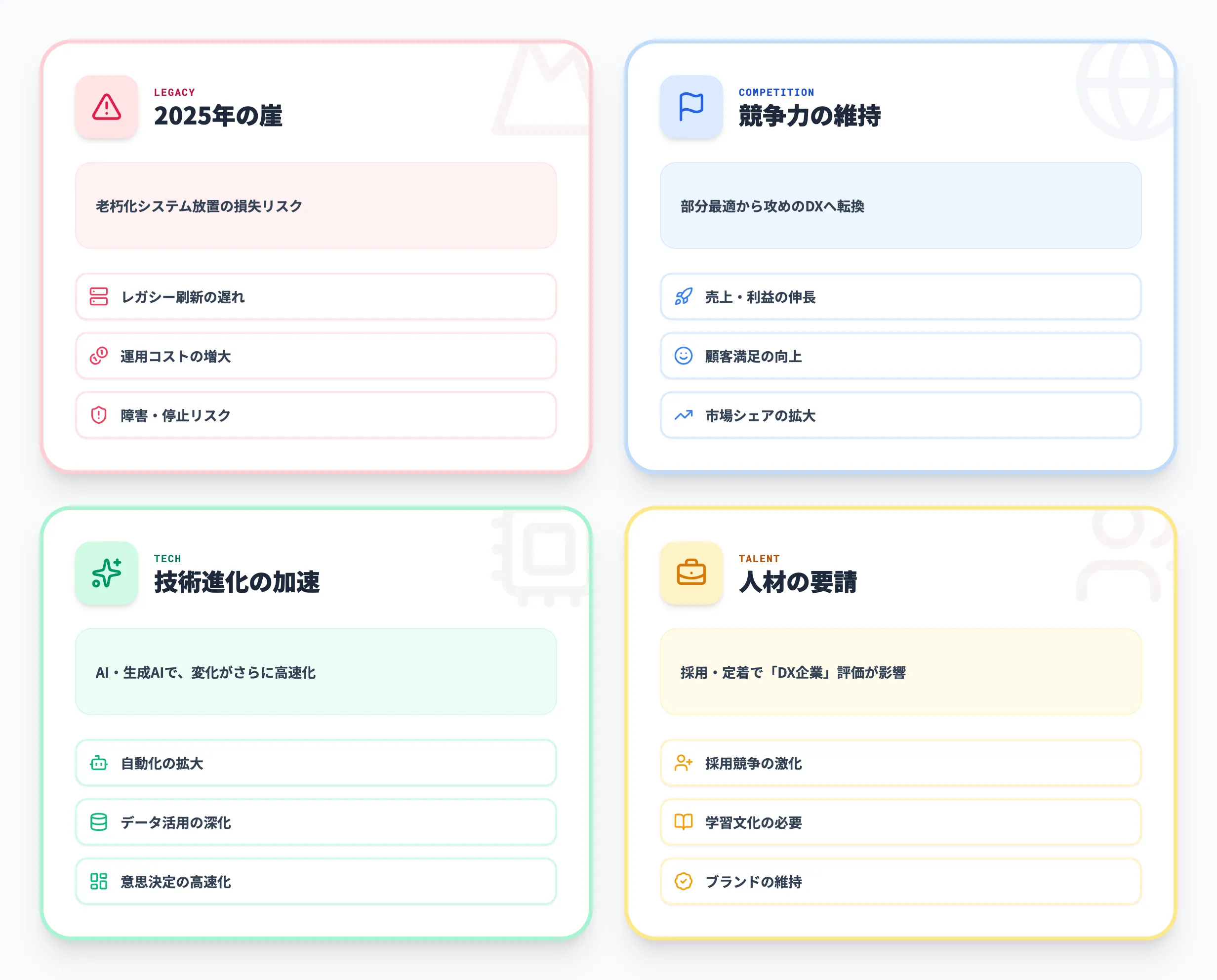
Task: Click the green sparkle icon for 技術進化の加速
Action: pyautogui.click(x=106, y=573)
